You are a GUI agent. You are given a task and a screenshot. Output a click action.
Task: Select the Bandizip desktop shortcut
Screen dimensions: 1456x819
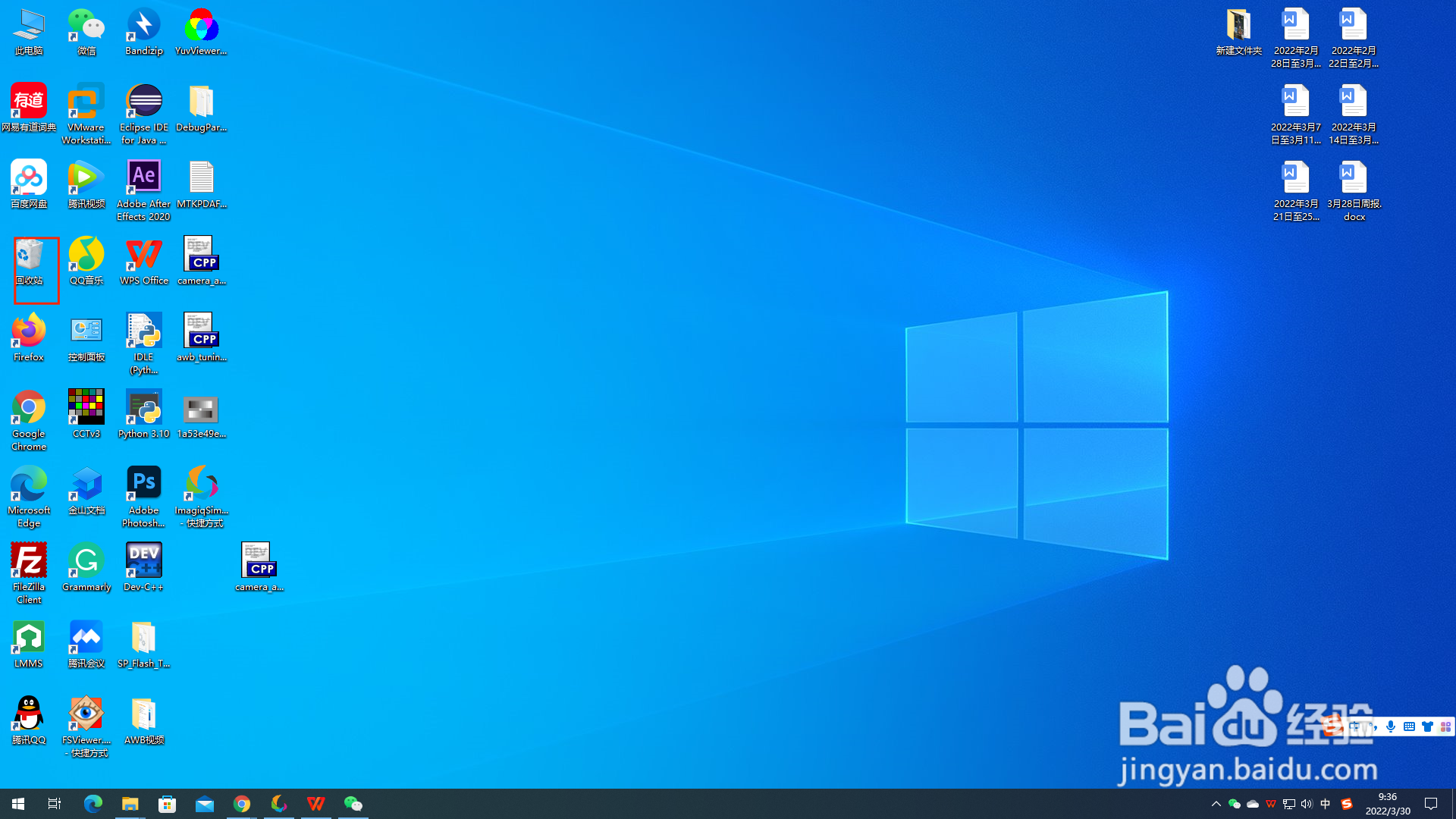pos(144,33)
